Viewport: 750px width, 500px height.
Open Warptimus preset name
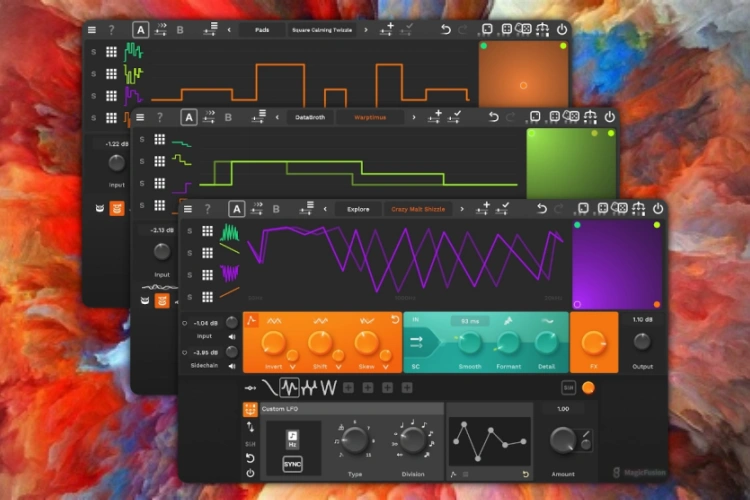tap(370, 117)
